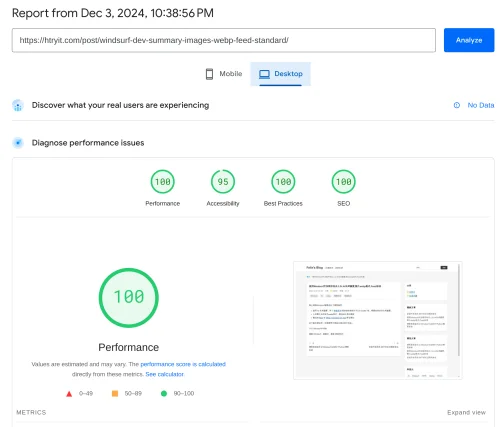Click Diagnose performance issues heading
This screenshot has width=500, height=427.
click(x=88, y=143)
